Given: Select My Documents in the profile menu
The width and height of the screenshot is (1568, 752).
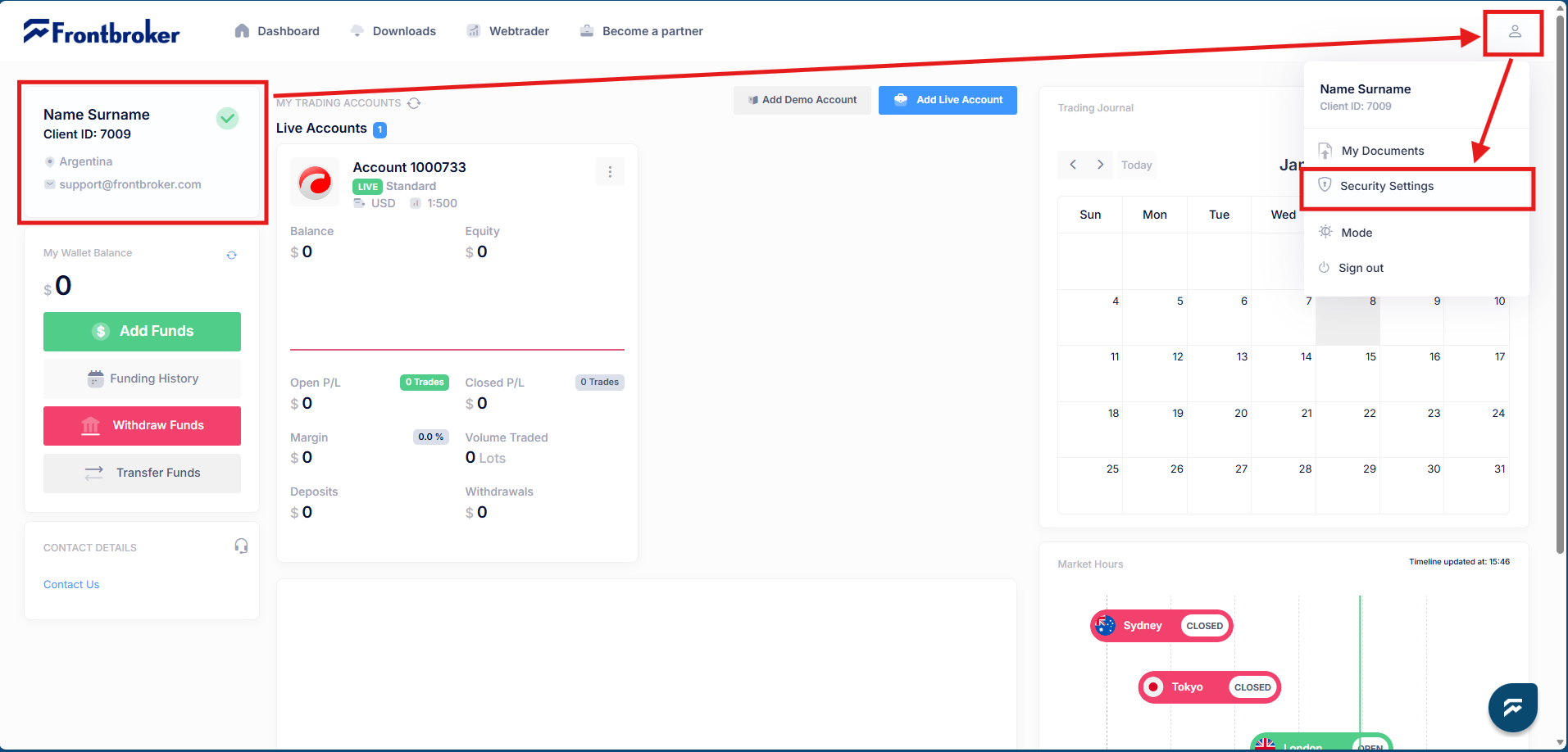Looking at the screenshot, I should 1382,151.
